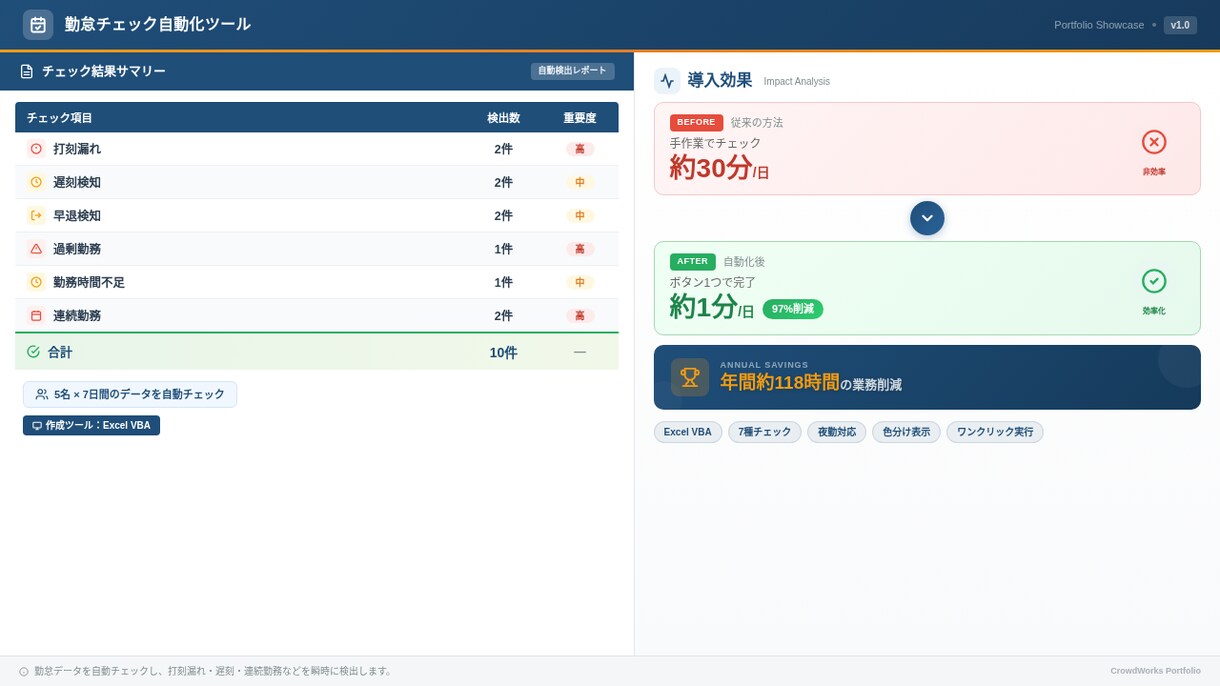Click the 97%削減 green pill

point(793,309)
